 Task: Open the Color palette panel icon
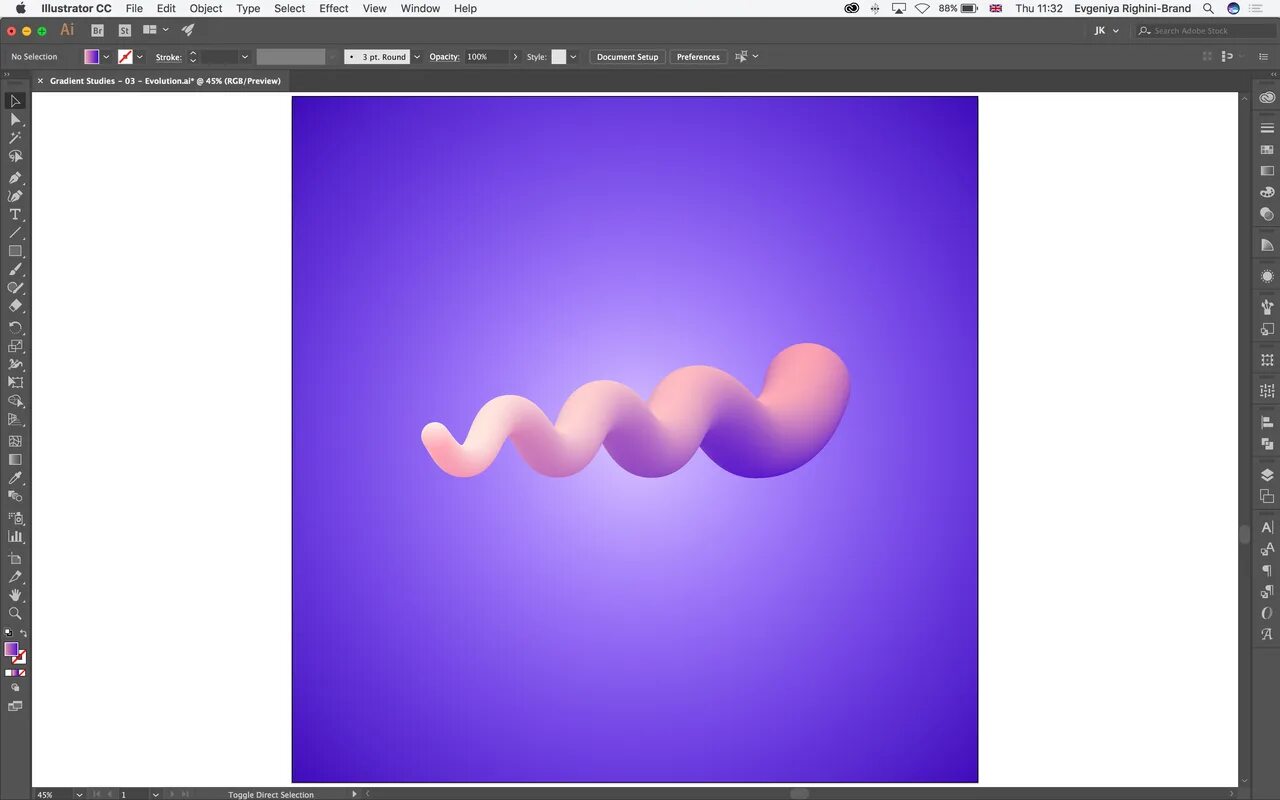tap(1267, 192)
